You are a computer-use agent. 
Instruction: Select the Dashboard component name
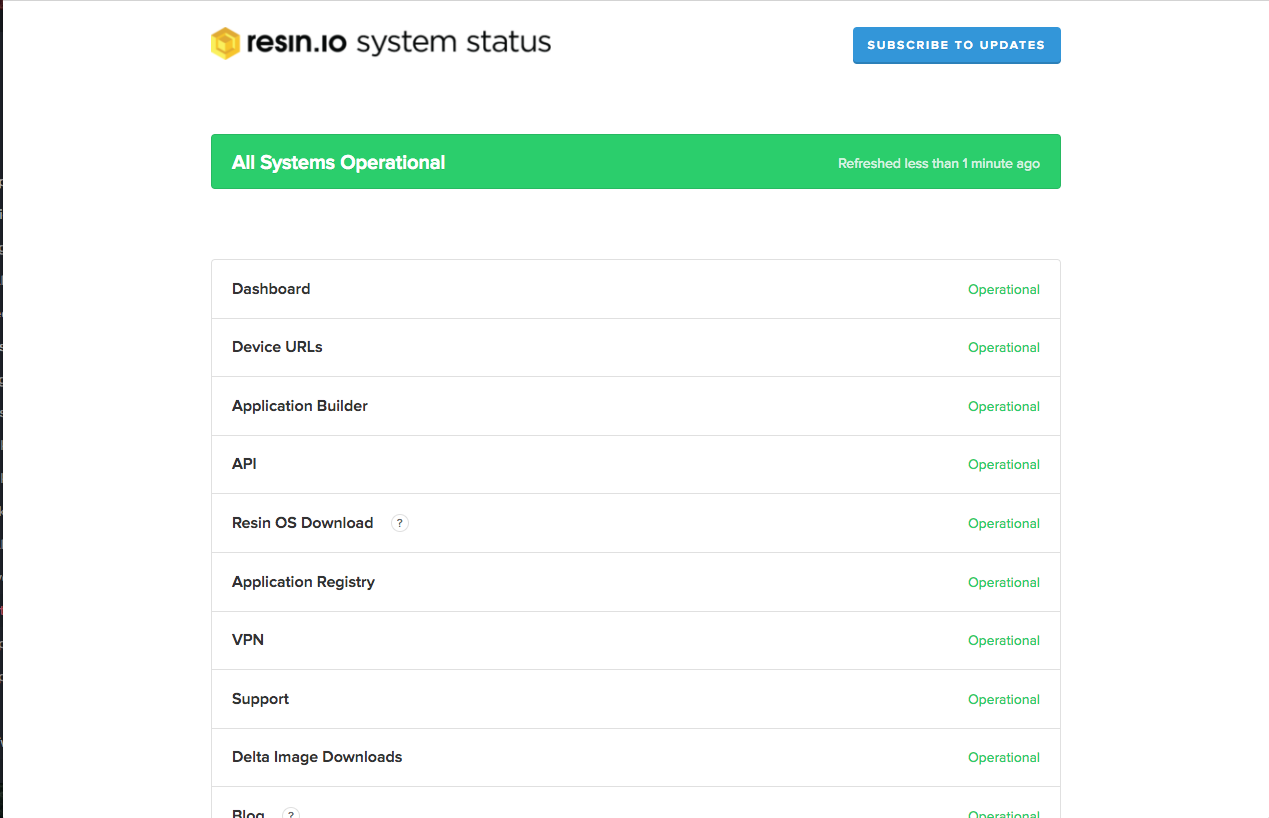271,289
